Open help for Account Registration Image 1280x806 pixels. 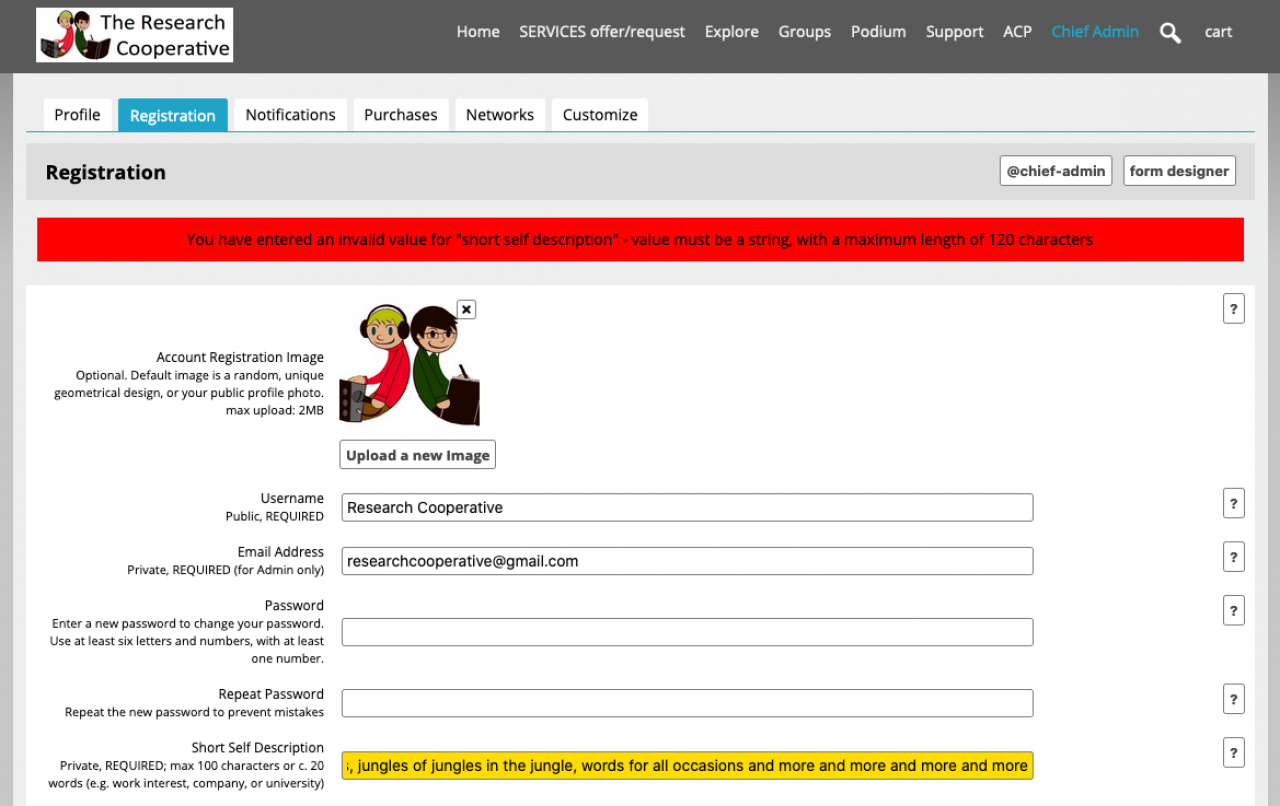pos(1234,309)
